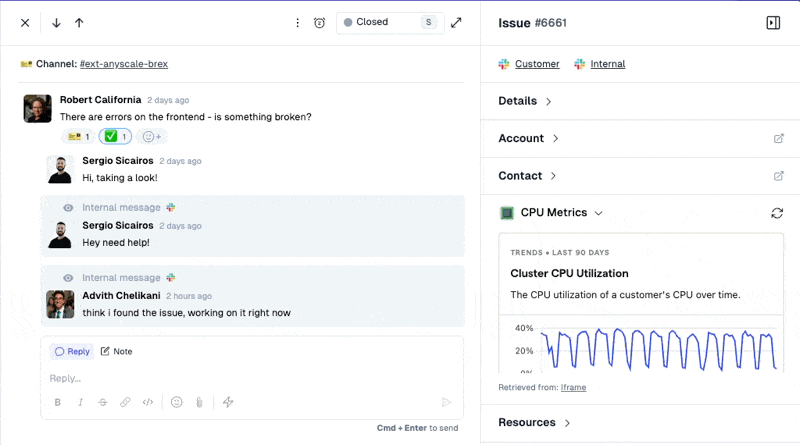Add an emoji reaction to Robert's message
Image resolution: width=800 pixels, height=445 pixels.
click(152, 137)
